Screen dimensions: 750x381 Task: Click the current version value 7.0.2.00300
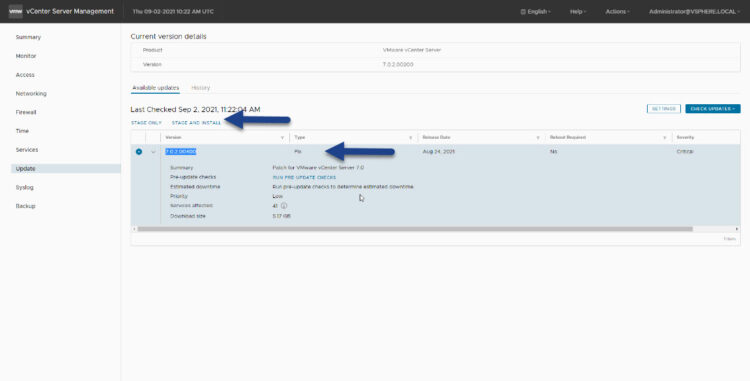[x=398, y=65]
